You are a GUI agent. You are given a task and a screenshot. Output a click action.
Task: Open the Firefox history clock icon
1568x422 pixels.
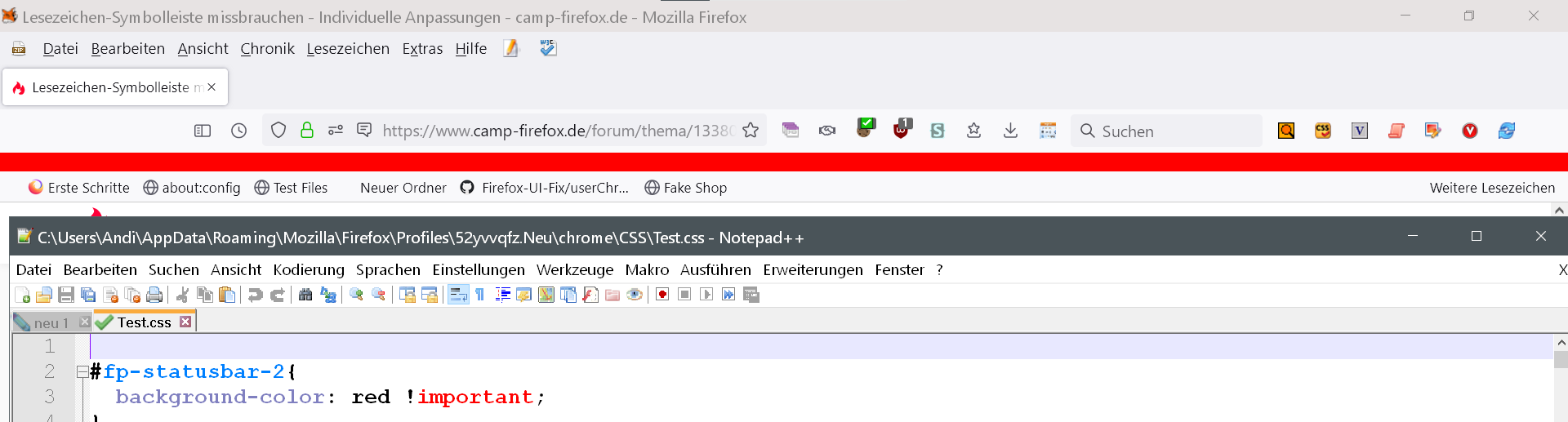coord(238,131)
